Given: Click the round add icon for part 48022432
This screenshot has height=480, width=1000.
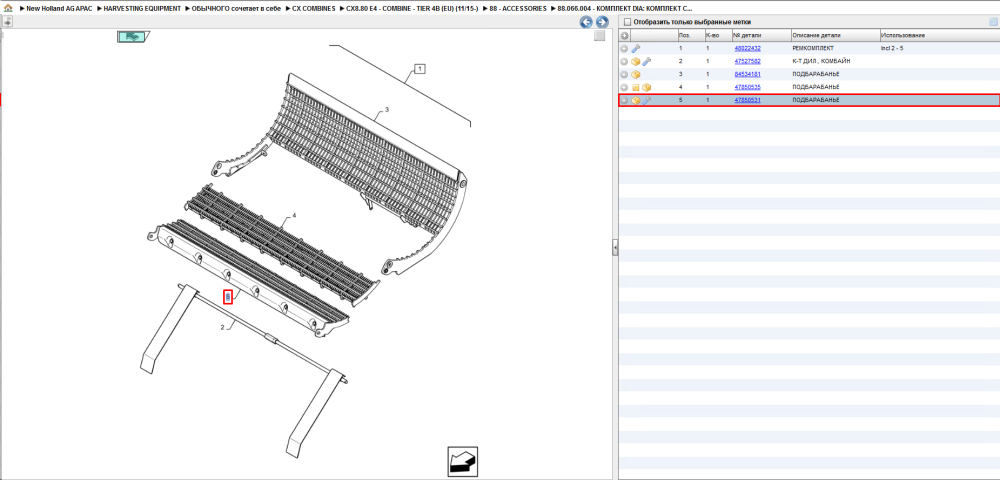Looking at the screenshot, I should tap(624, 48).
